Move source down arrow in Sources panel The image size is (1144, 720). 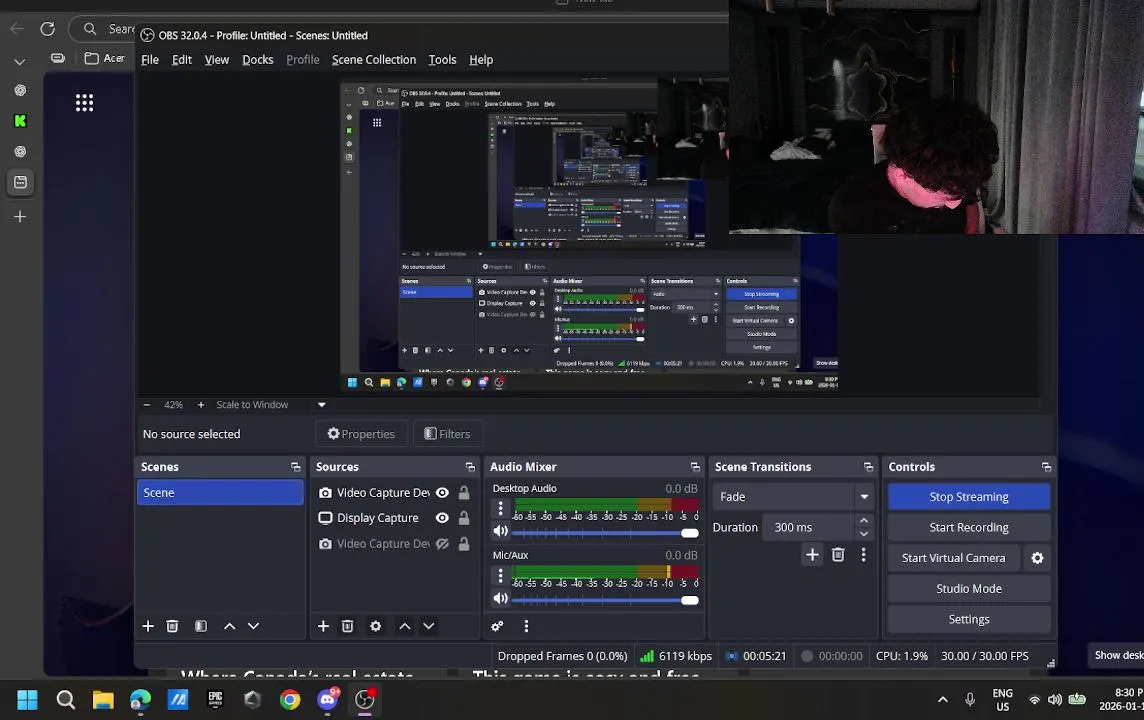[429, 626]
